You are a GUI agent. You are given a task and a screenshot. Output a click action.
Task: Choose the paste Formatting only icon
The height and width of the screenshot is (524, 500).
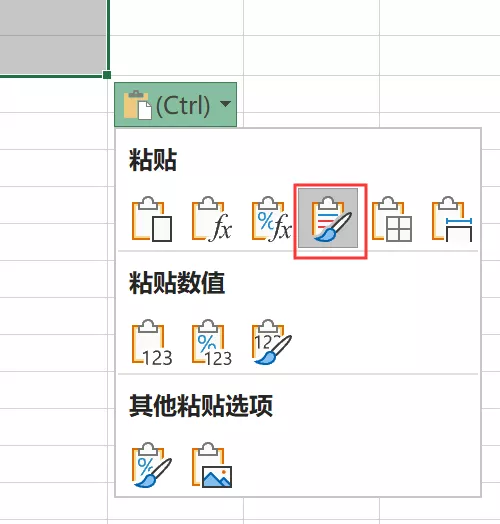[x=152, y=465]
